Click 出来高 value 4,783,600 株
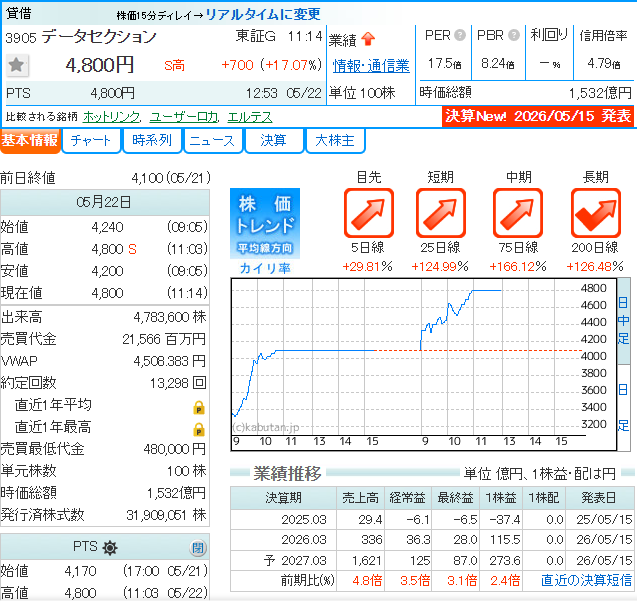Screen dimensions: 637x601 pyautogui.click(x=170, y=317)
